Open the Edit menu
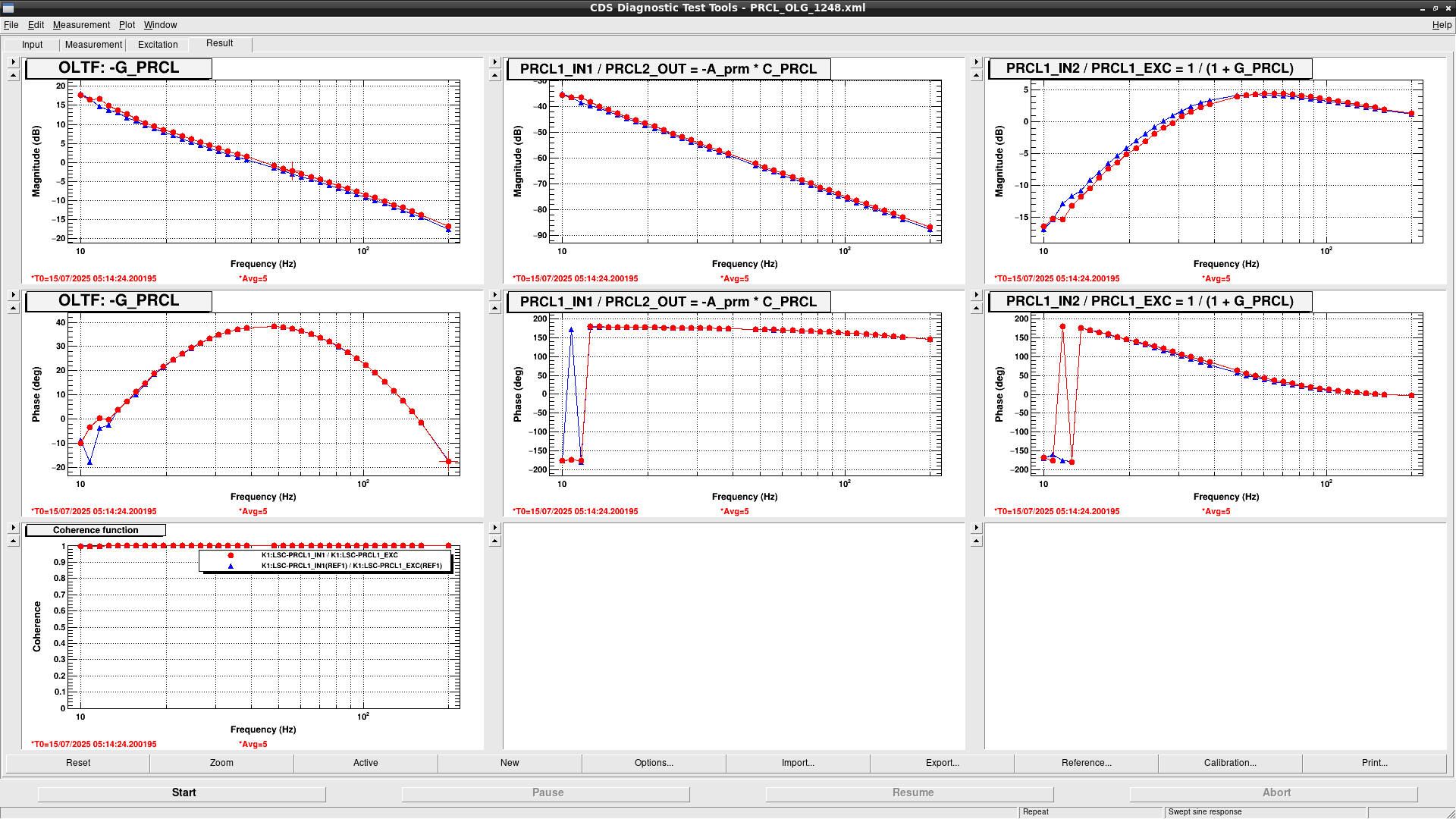Image resolution: width=1456 pixels, height=819 pixels. [x=36, y=25]
